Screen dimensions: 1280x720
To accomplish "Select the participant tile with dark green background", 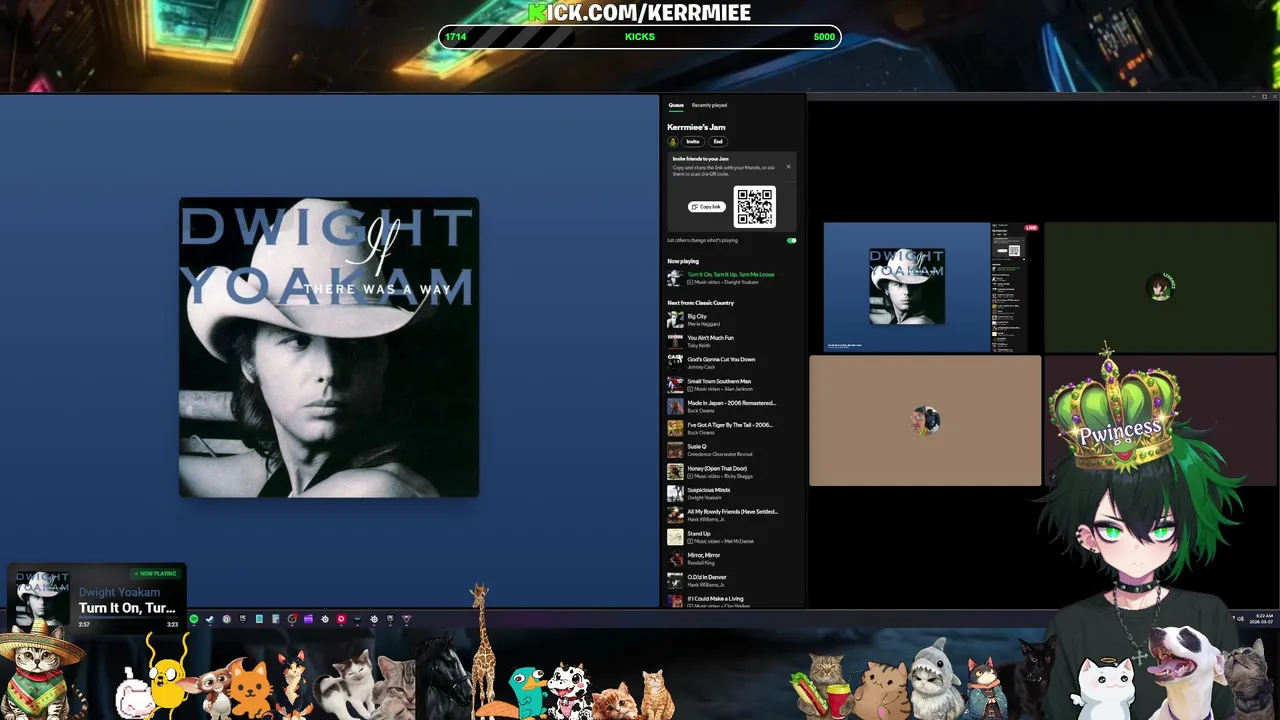I will pos(1160,288).
